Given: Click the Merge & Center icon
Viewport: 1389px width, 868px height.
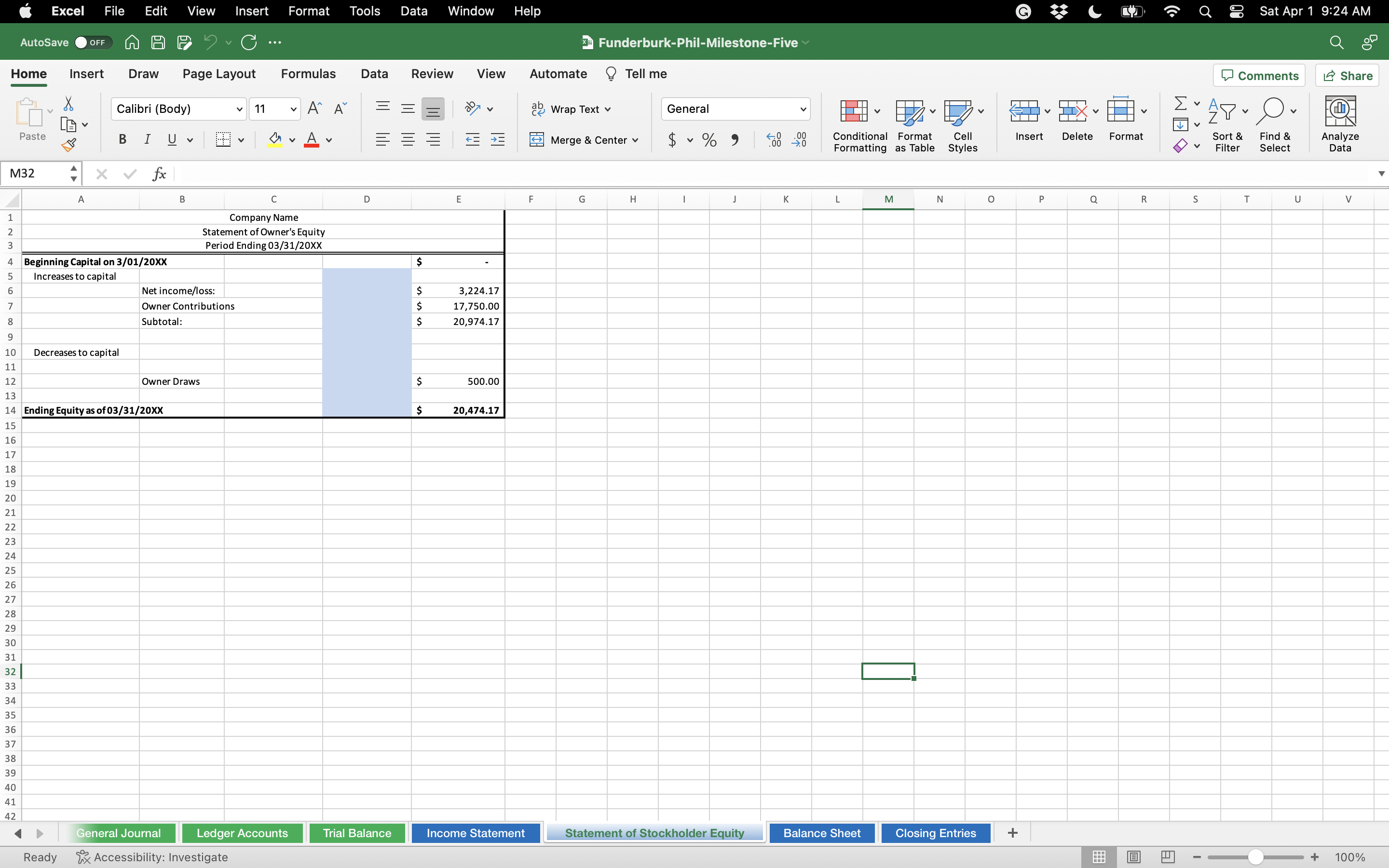Looking at the screenshot, I should pyautogui.click(x=536, y=139).
